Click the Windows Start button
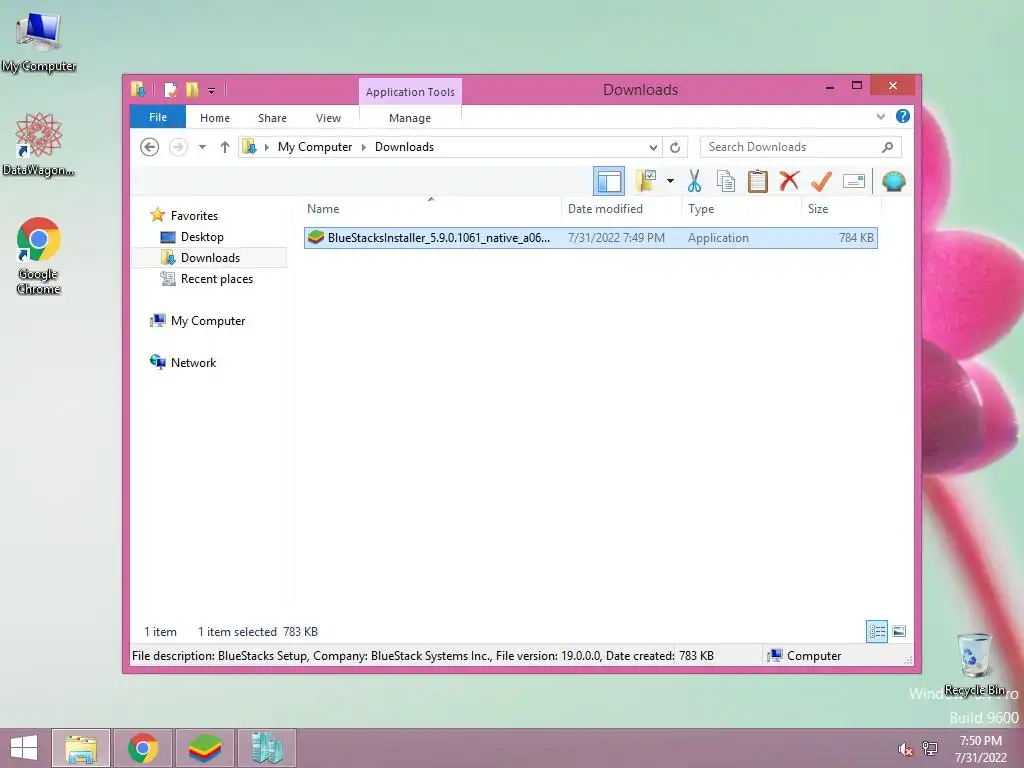The width and height of the screenshot is (1024, 768). tap(24, 748)
